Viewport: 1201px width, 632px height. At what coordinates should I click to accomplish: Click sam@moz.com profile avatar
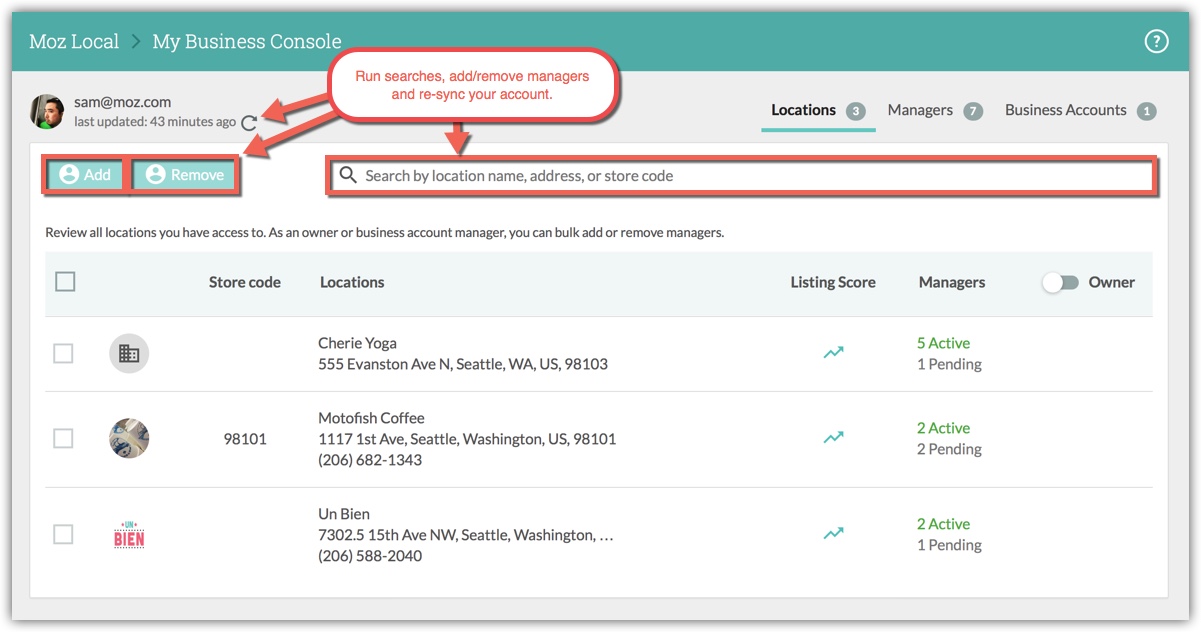47,111
